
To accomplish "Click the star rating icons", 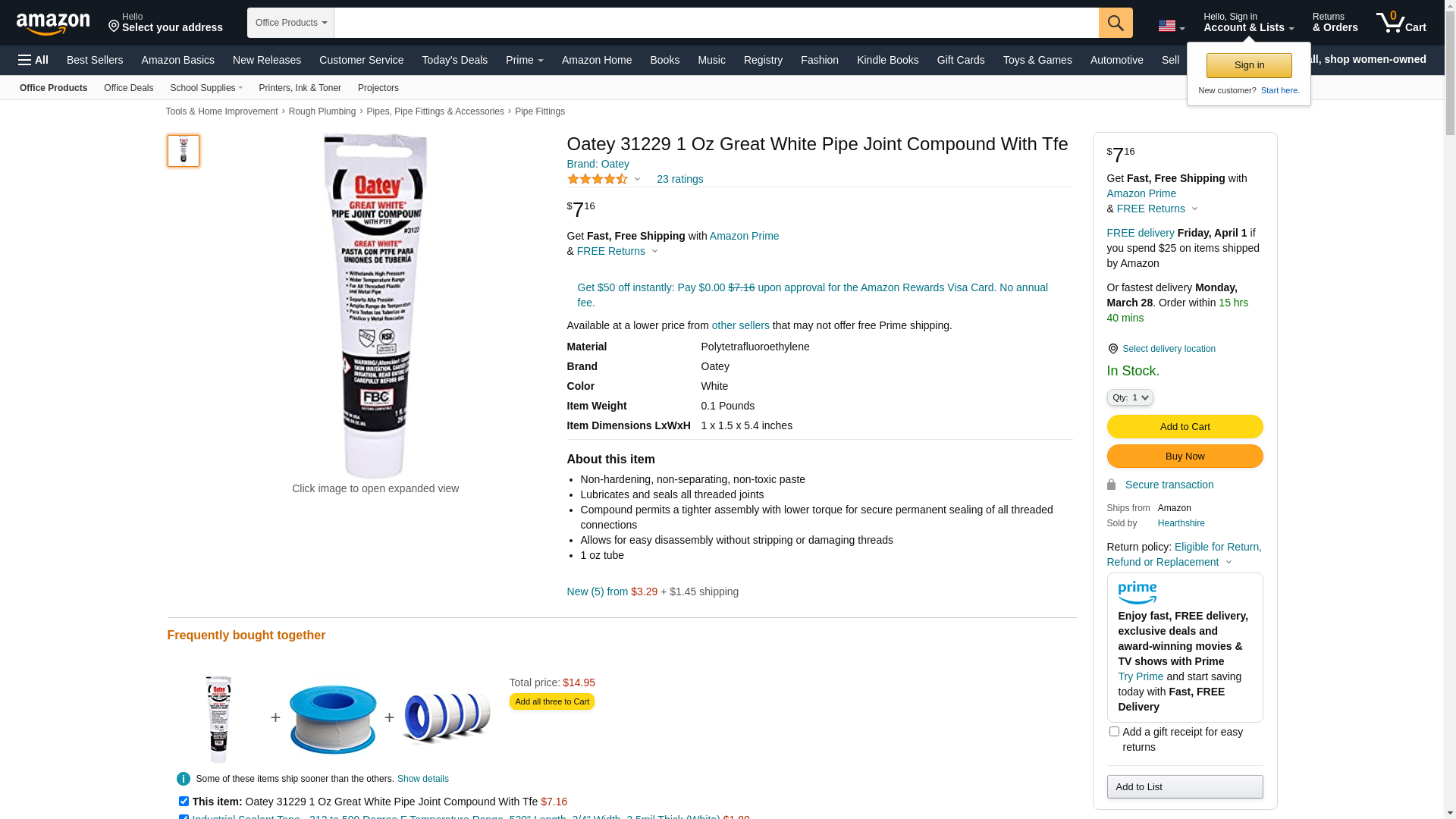I will [598, 179].
